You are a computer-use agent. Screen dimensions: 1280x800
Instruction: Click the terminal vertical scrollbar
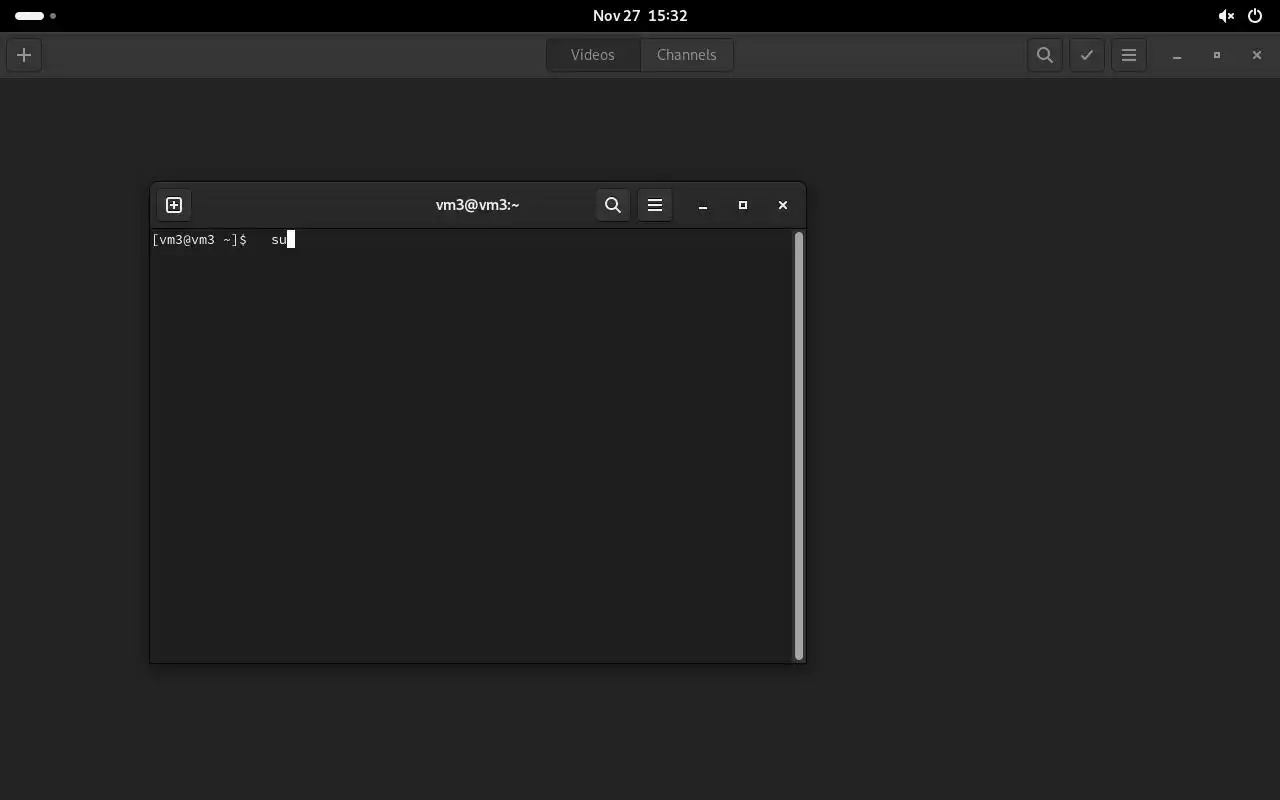tap(799, 446)
